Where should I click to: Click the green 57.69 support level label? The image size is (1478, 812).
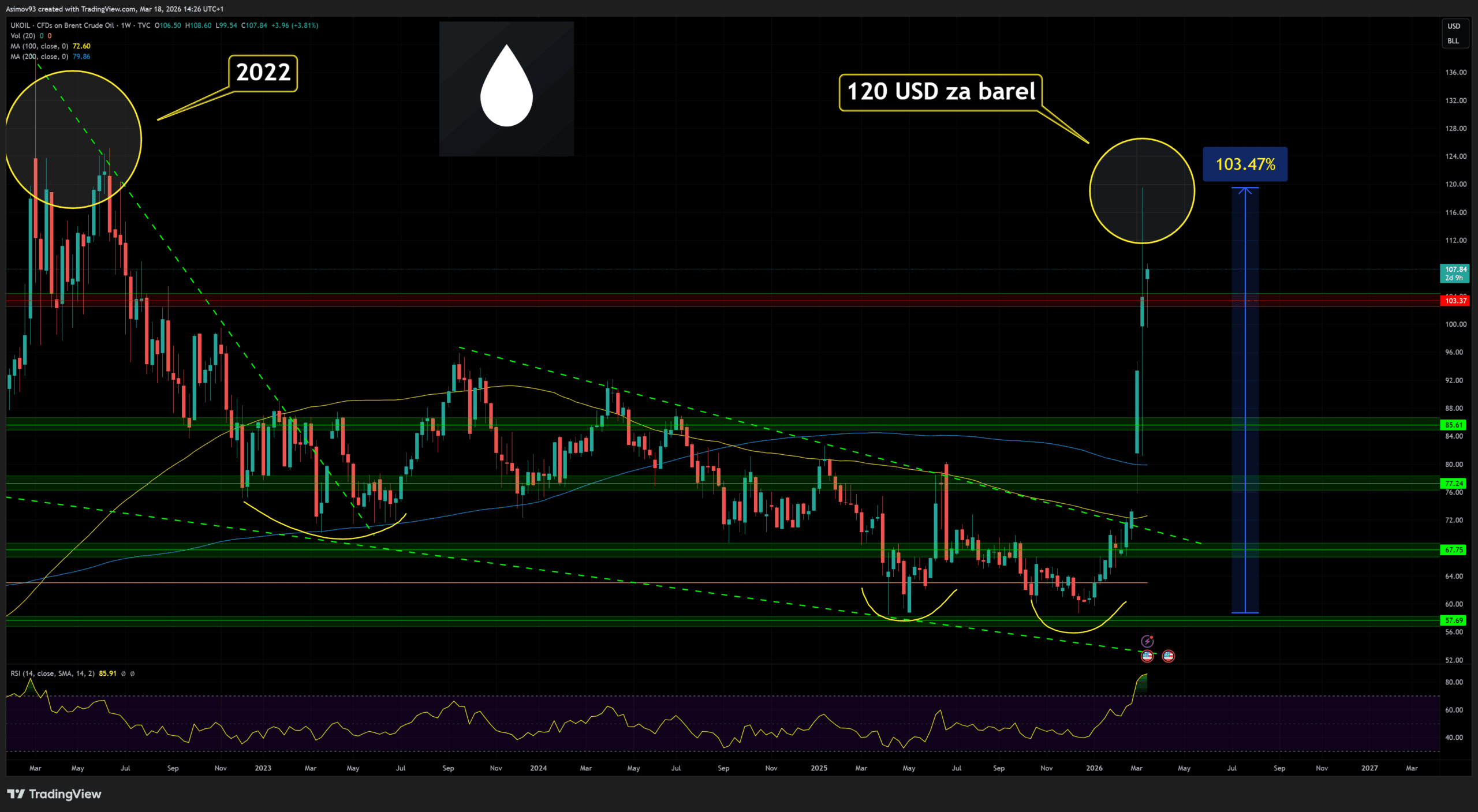pyautogui.click(x=1453, y=620)
